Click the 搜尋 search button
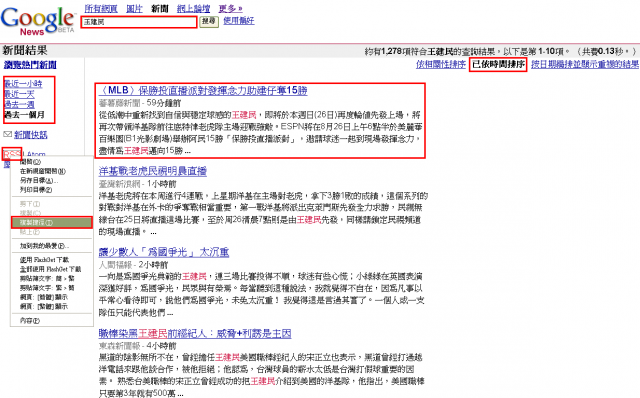Screen dimensions: 640x398 pyautogui.click(x=209, y=21)
